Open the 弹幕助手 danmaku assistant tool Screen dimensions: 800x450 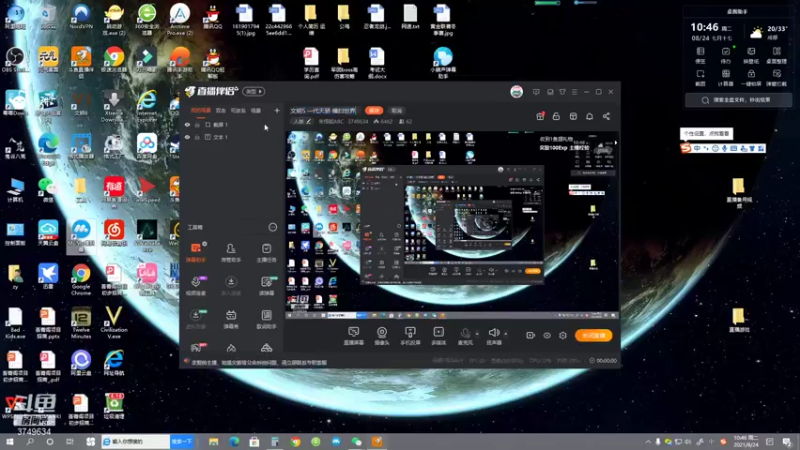(196, 253)
